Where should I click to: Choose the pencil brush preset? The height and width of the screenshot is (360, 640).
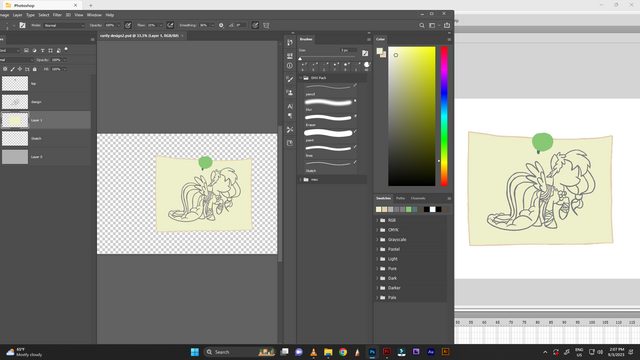[331, 89]
